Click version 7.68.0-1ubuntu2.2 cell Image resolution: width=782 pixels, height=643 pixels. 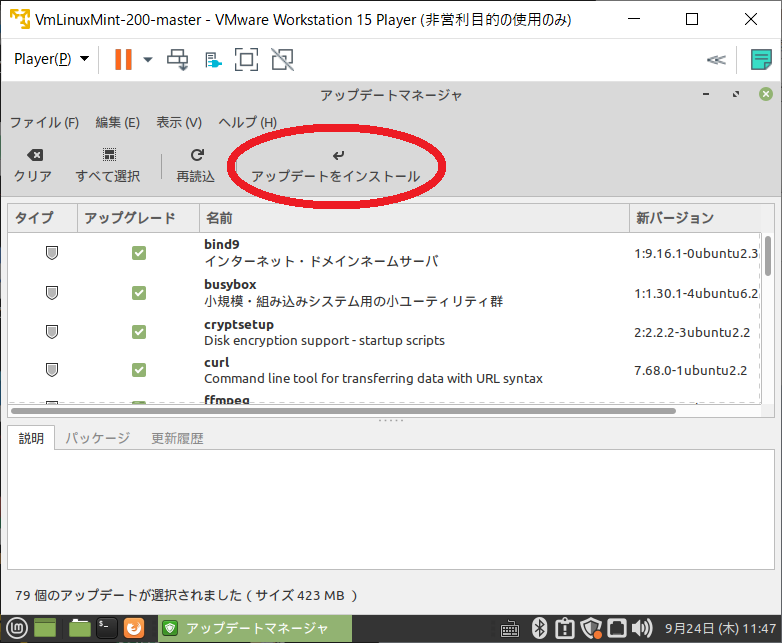pyautogui.click(x=691, y=371)
